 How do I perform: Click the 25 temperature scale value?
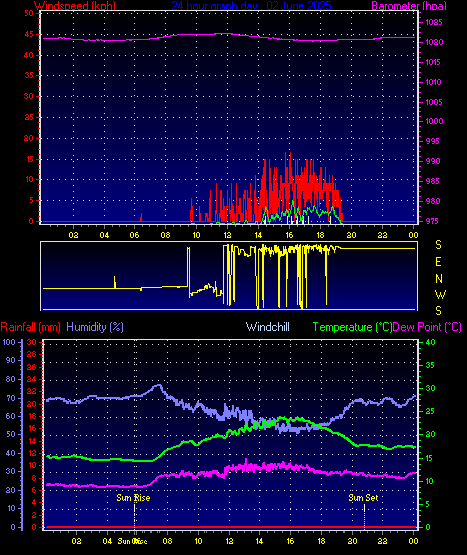[430, 411]
